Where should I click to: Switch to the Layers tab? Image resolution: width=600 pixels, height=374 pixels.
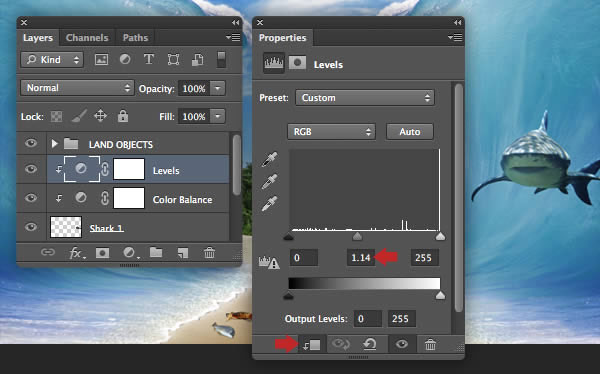click(x=38, y=38)
